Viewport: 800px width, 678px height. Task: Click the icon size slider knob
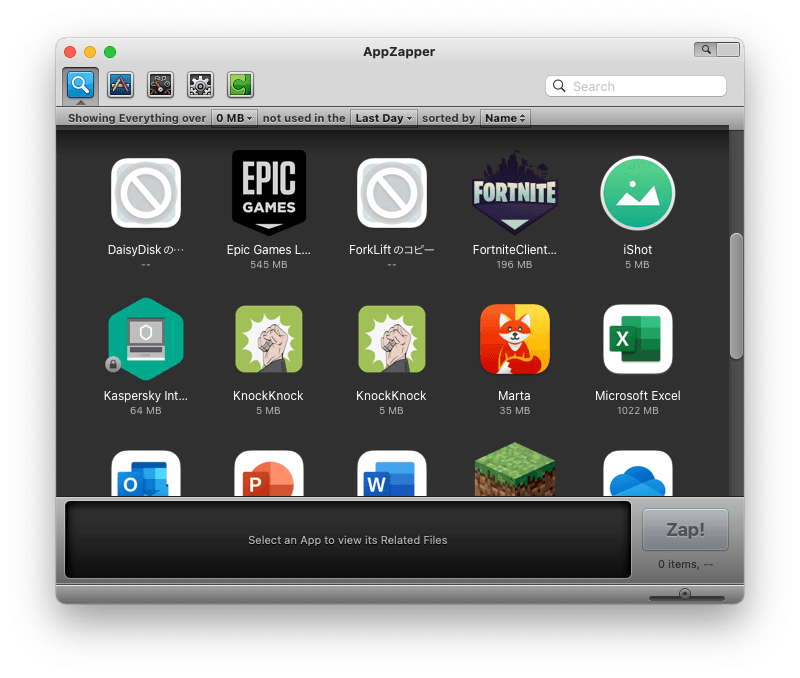[x=685, y=593]
